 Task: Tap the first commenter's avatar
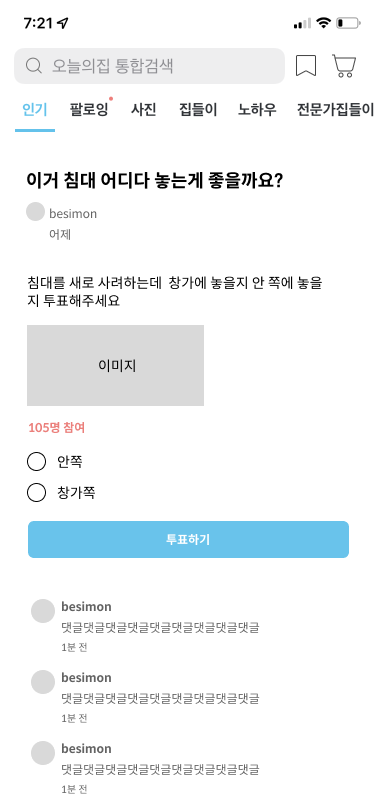point(43,611)
